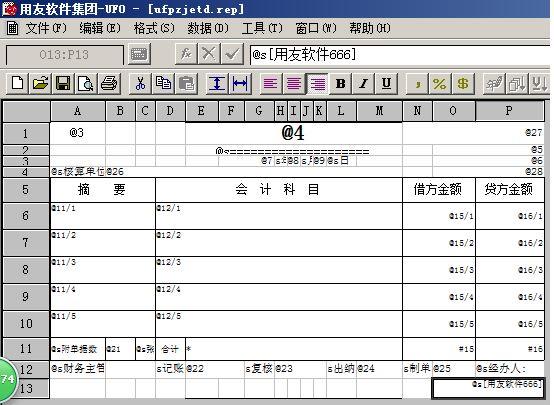Click the 会计科目 header cell

click(278, 190)
